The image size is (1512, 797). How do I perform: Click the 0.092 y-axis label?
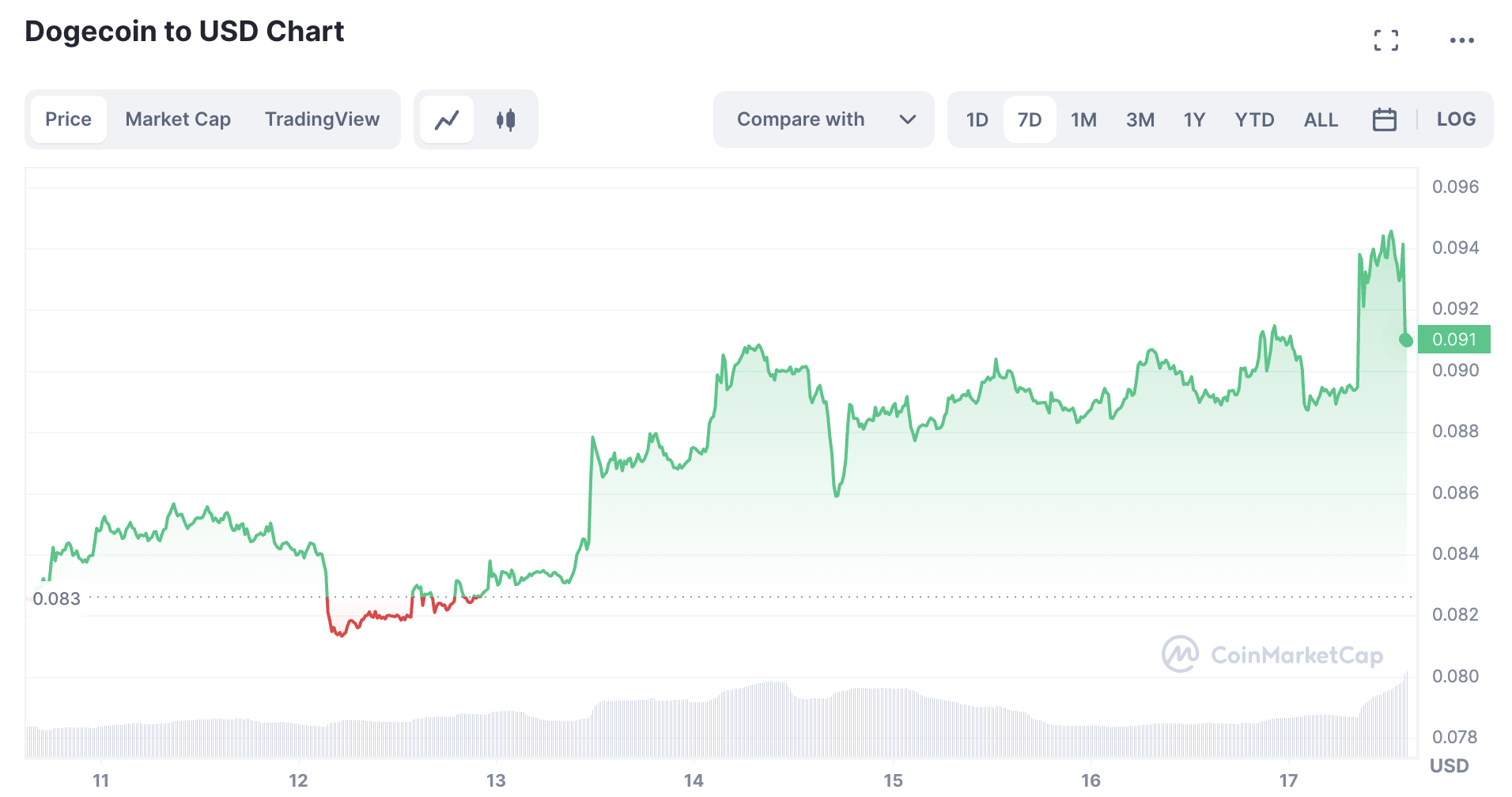tap(1455, 308)
